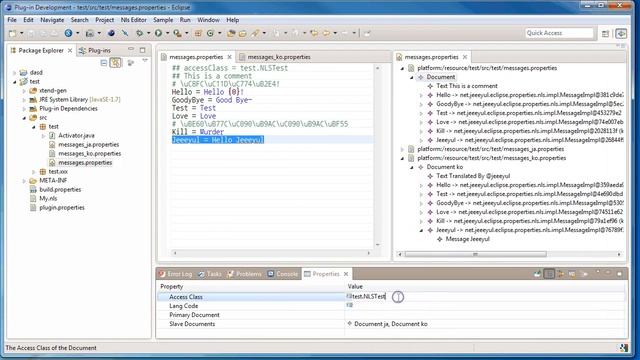Click the dark blue sphere toolbar icon
The image size is (640, 360).
[111, 33]
